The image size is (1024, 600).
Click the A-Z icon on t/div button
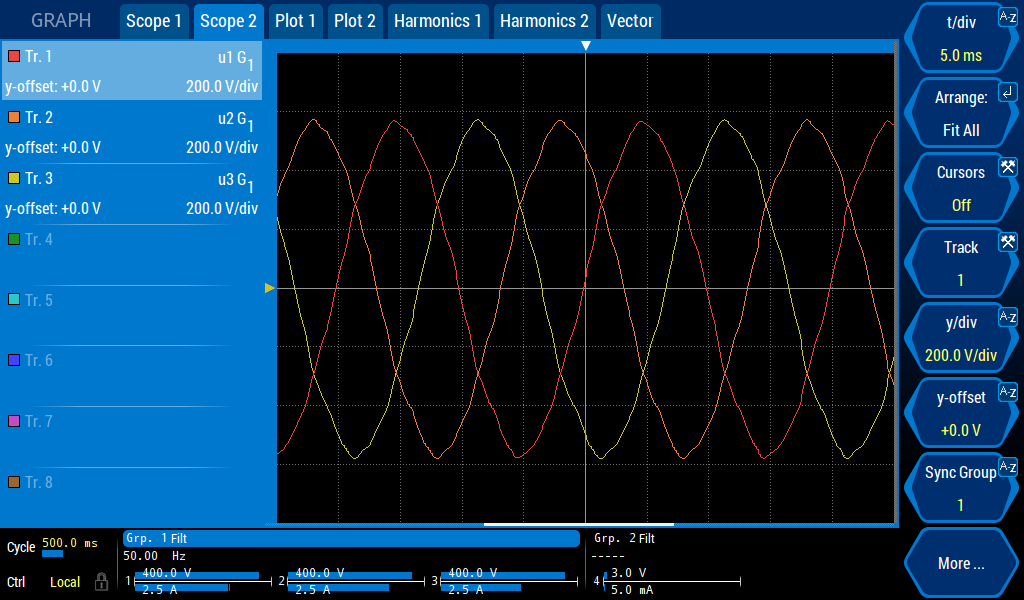point(1007,16)
